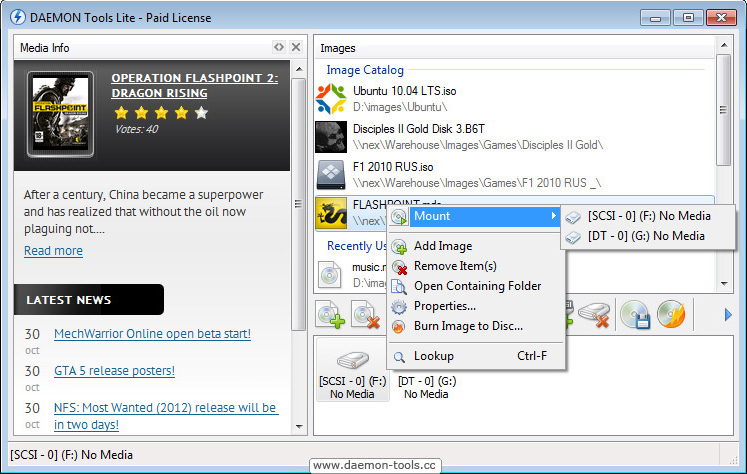Show more toolbar buttons with blue arrow

[727, 315]
